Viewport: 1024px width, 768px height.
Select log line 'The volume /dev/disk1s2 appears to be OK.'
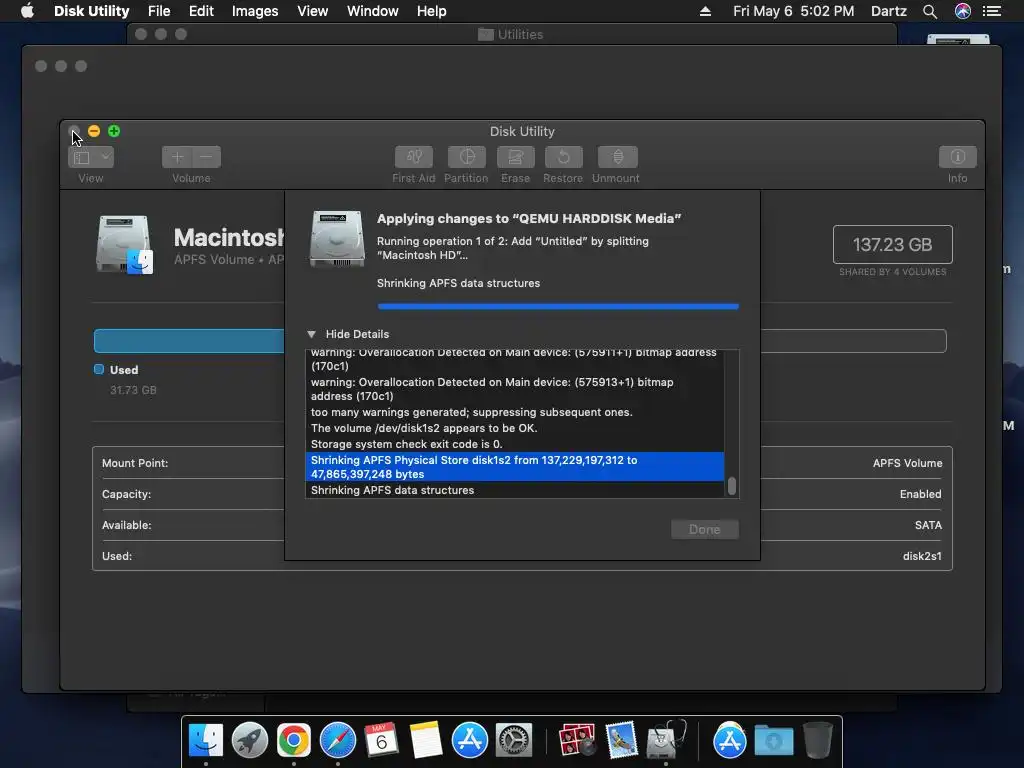pos(424,428)
